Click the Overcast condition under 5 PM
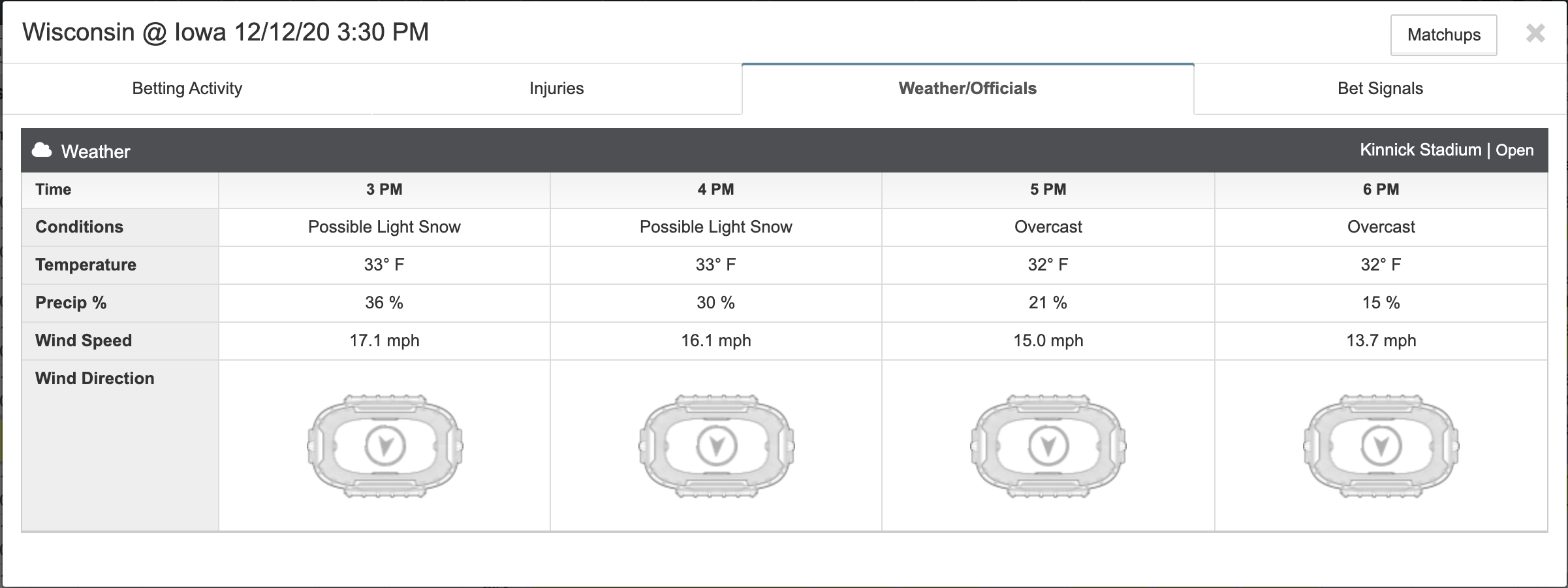This screenshot has width=1568, height=588. pyautogui.click(x=1048, y=227)
